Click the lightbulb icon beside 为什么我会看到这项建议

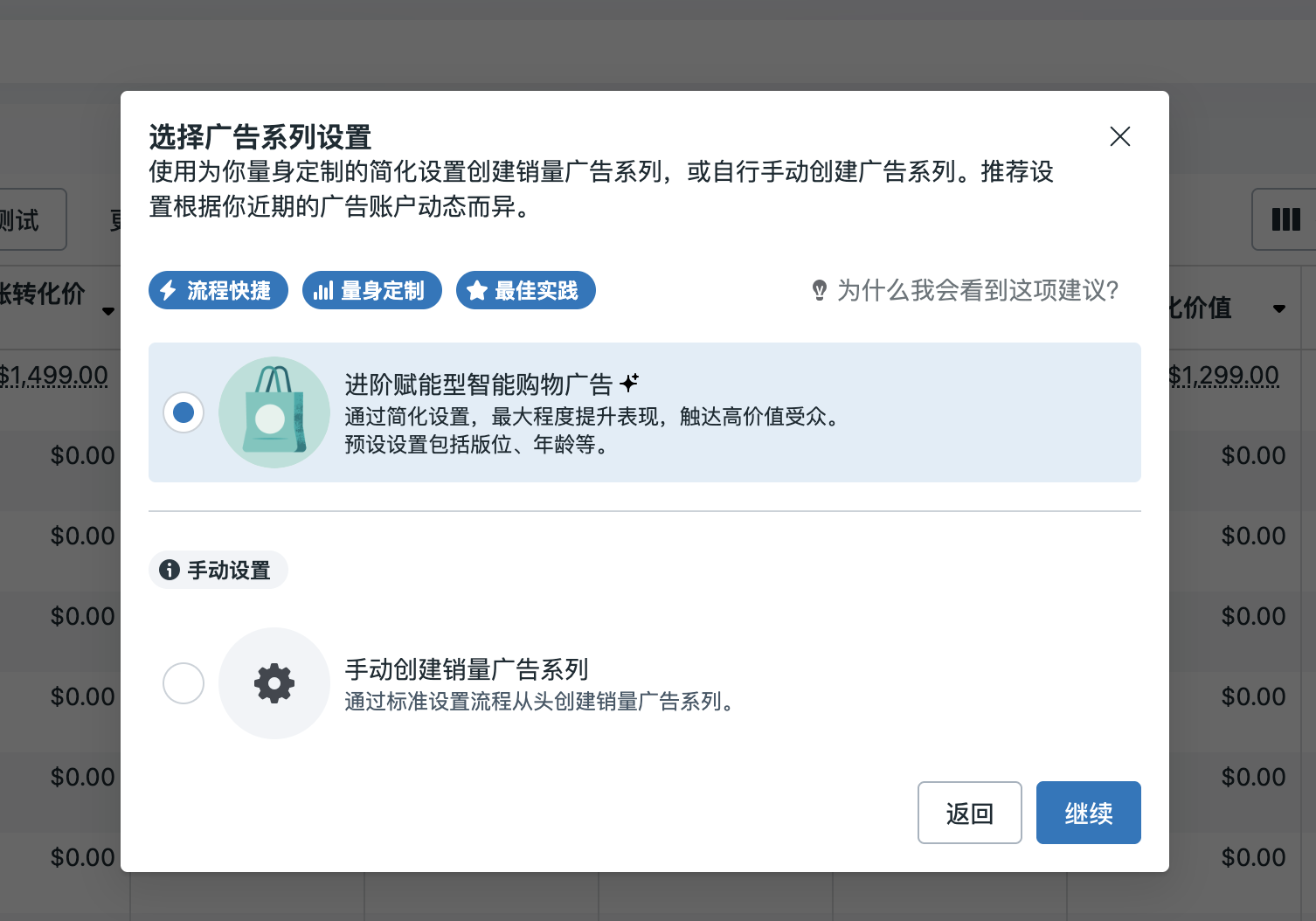point(818,290)
